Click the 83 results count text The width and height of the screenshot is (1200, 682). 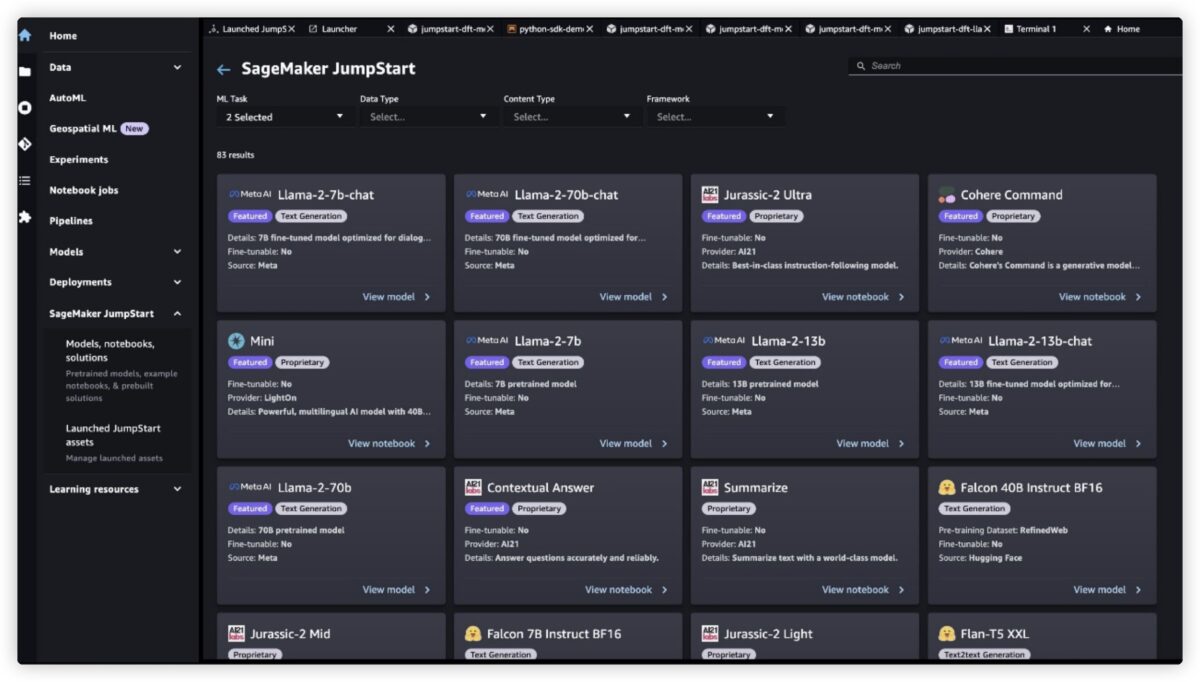pos(235,155)
